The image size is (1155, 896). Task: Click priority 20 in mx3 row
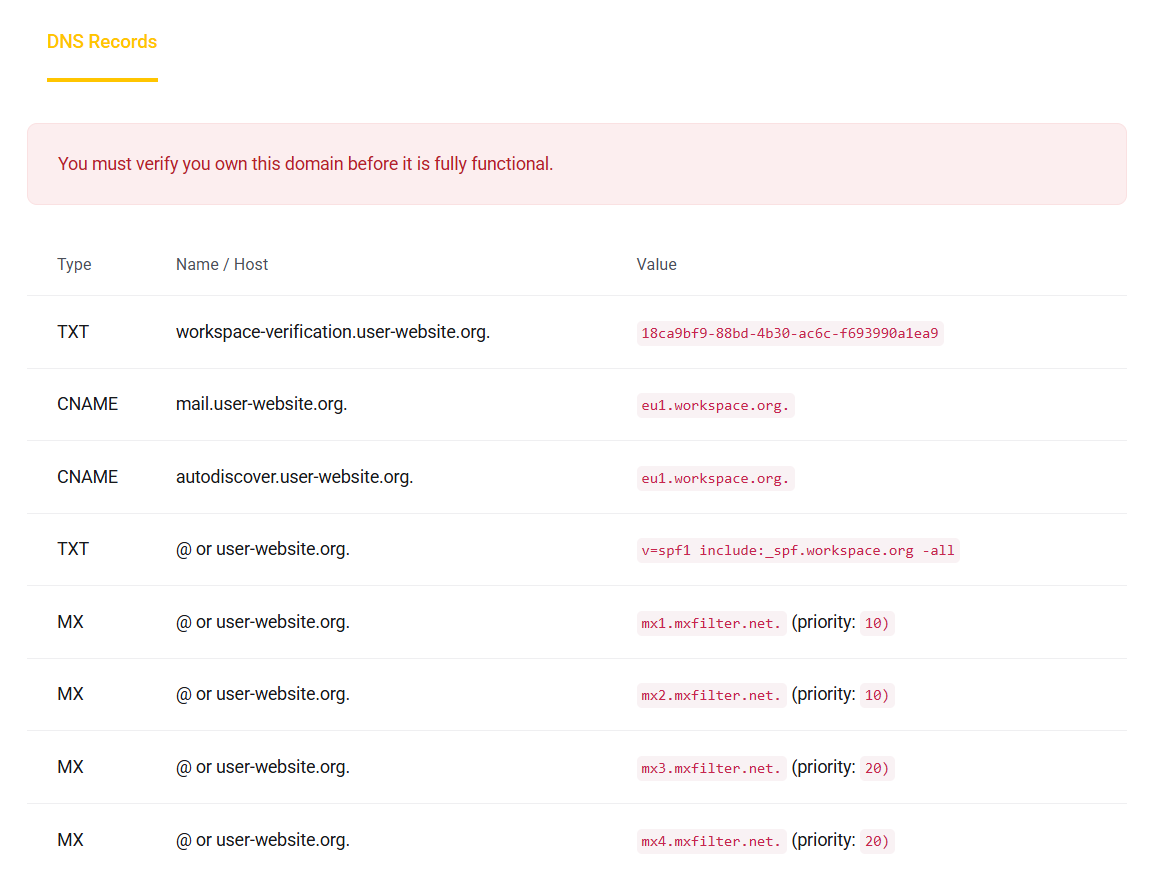point(877,769)
